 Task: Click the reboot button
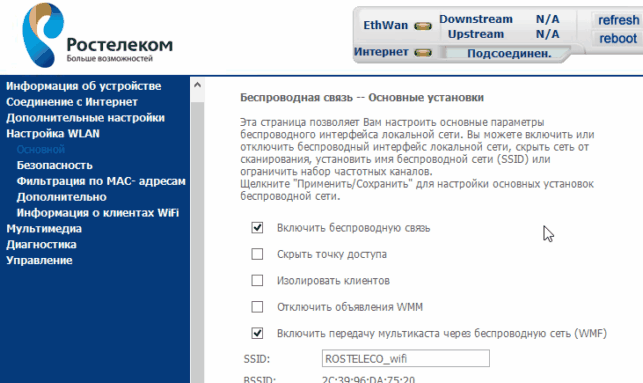[618, 39]
